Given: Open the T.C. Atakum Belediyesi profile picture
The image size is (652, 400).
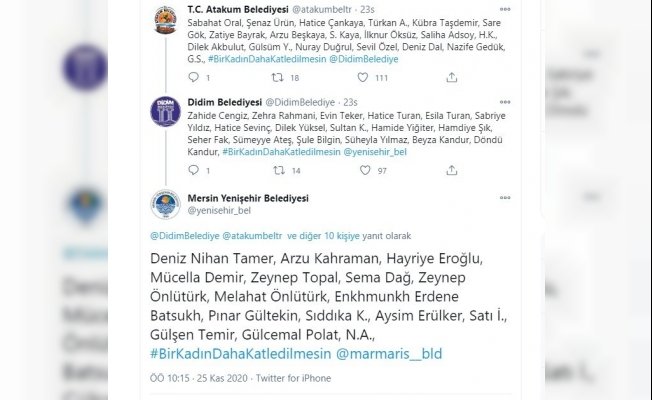Looking at the screenshot, I should coord(165,22).
